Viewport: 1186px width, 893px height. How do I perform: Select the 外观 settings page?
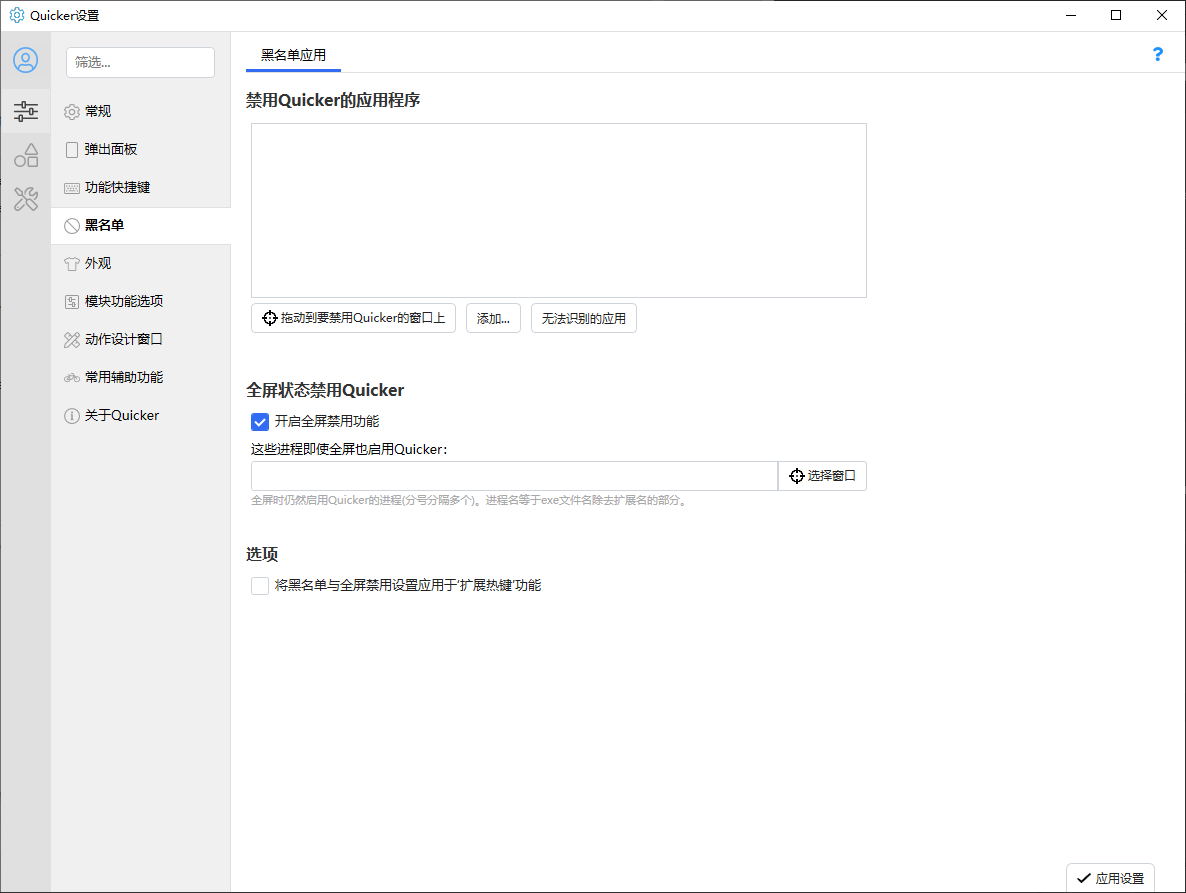click(x=141, y=264)
